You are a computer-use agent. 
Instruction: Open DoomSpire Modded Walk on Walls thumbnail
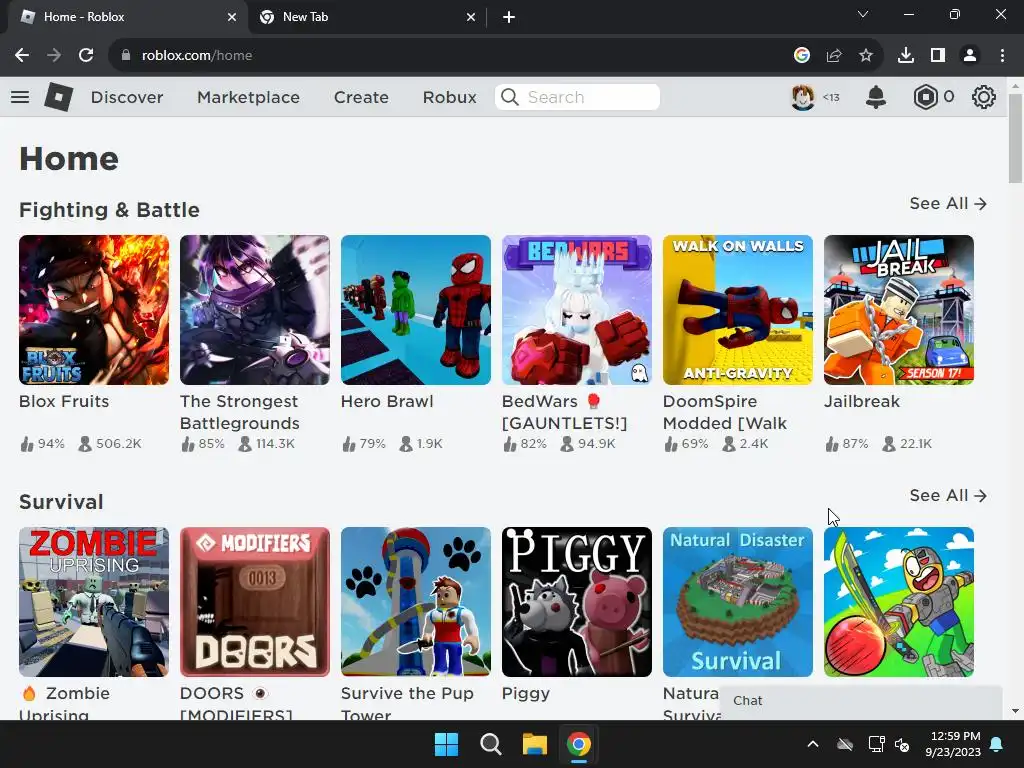pos(738,310)
